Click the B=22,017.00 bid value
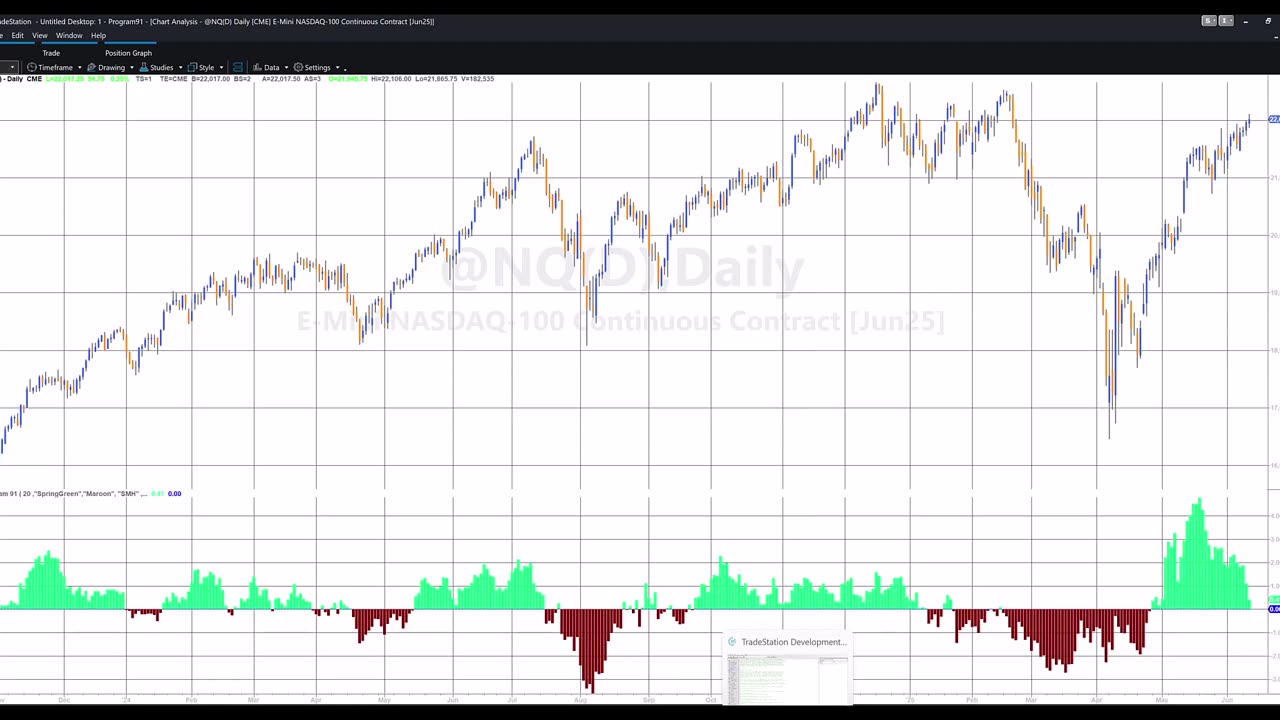1280x720 pixels. [x=212, y=79]
